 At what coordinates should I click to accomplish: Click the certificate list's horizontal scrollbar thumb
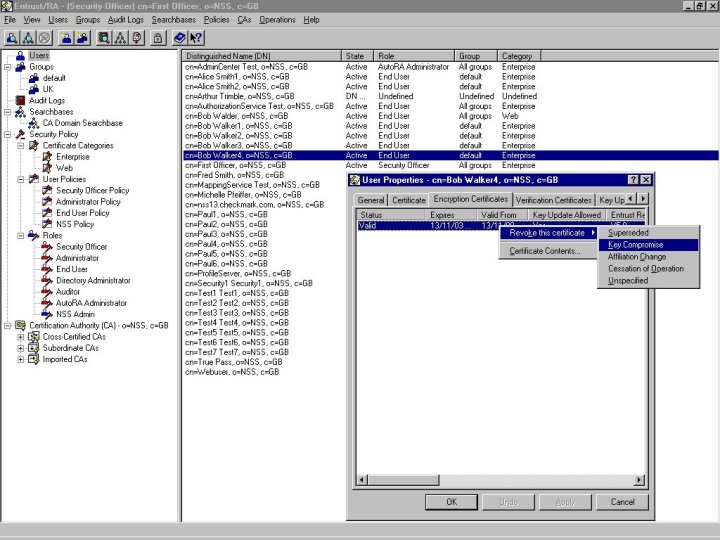point(403,480)
